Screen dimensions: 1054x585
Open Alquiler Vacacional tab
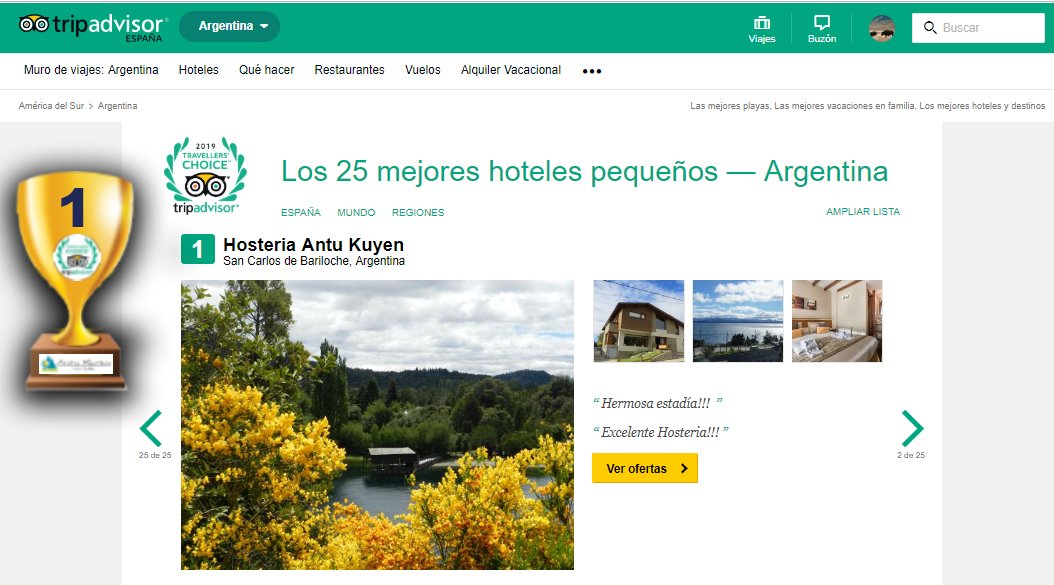(511, 70)
